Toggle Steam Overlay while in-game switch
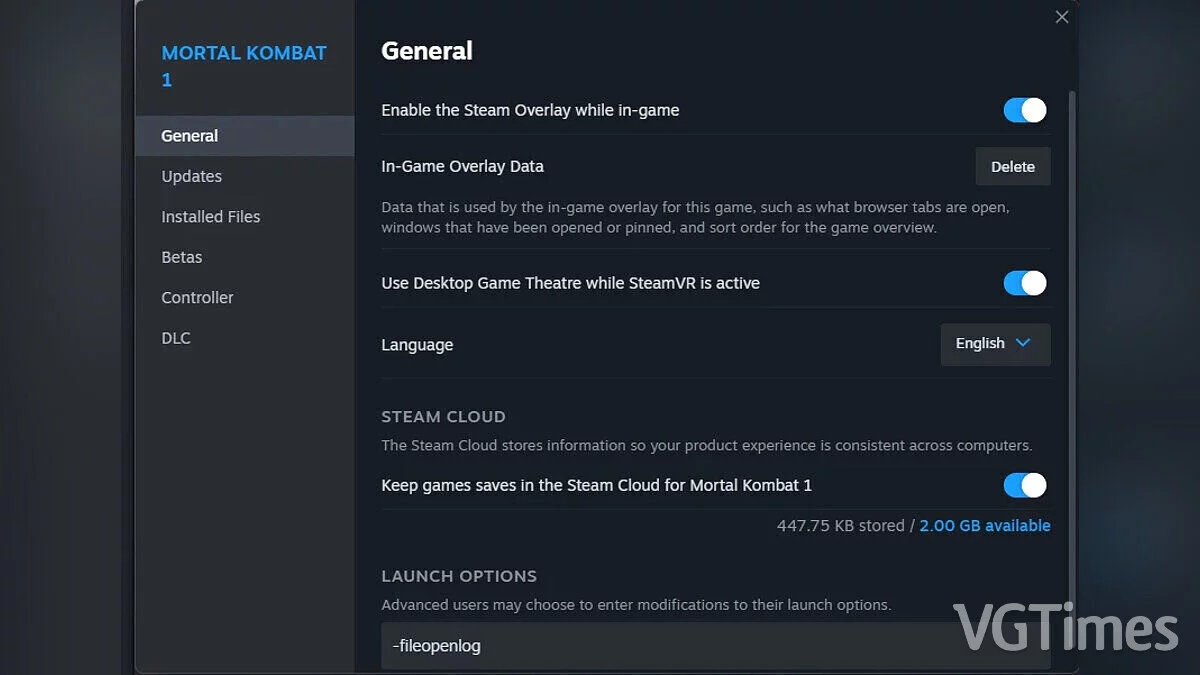 coord(1025,110)
